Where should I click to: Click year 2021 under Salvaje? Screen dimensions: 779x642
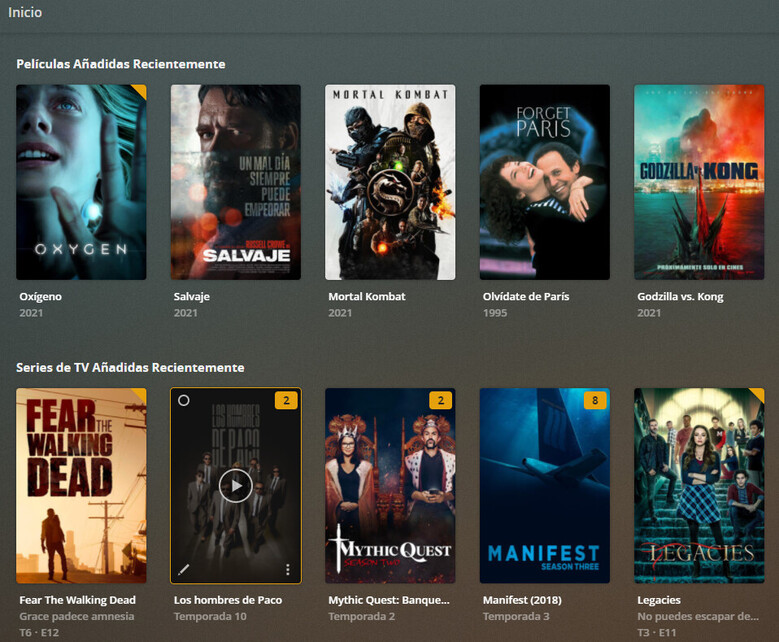[186, 313]
